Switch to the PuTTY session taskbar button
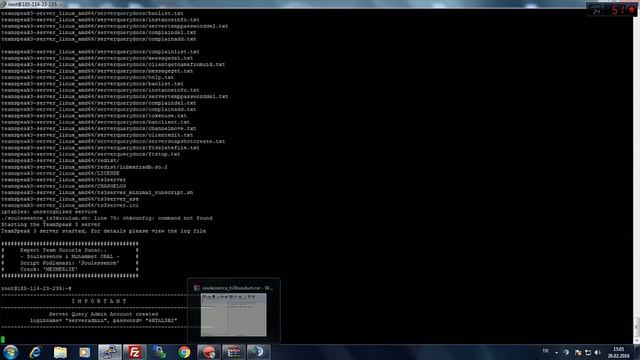Image resolution: width=640 pixels, height=360 pixels. pyautogui.click(x=110, y=352)
